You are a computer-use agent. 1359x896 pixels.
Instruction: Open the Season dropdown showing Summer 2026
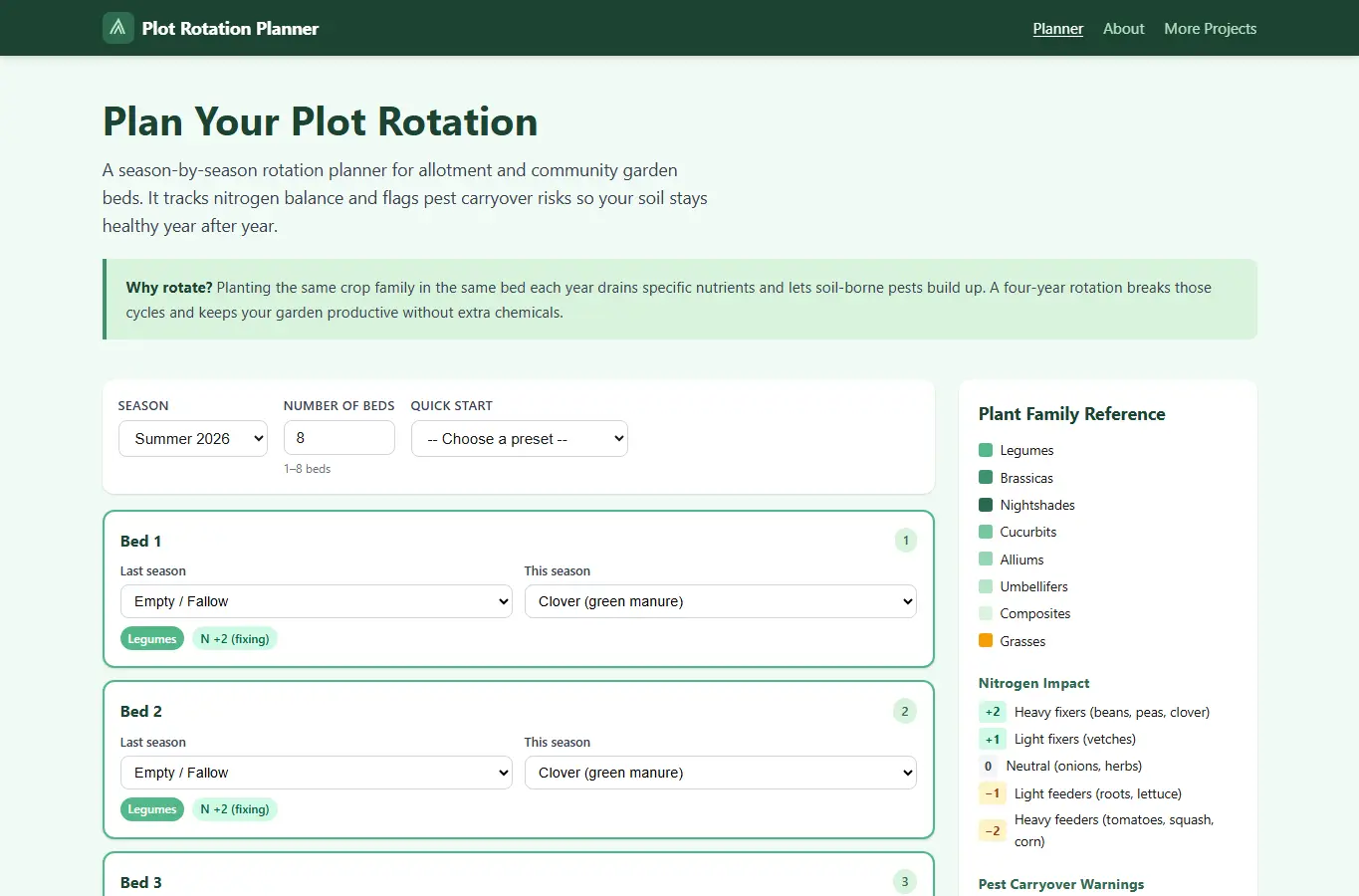(x=193, y=438)
